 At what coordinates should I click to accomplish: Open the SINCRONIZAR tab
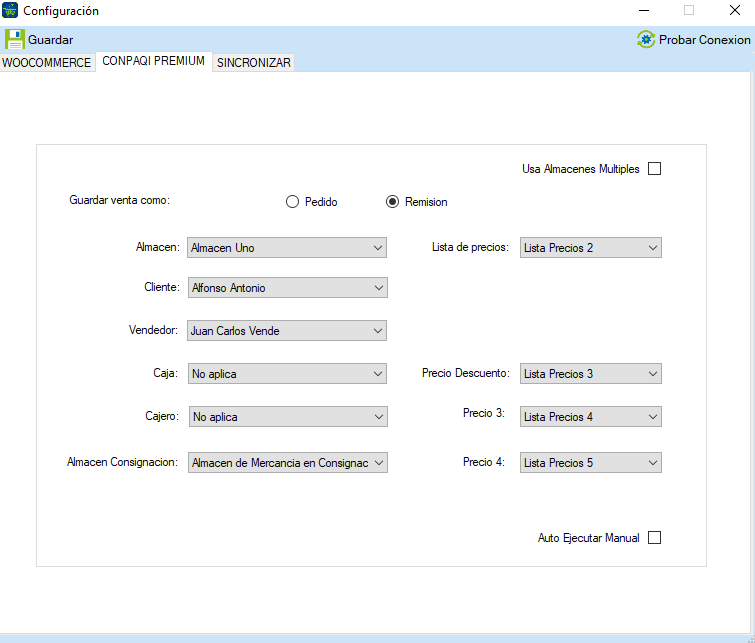click(254, 63)
